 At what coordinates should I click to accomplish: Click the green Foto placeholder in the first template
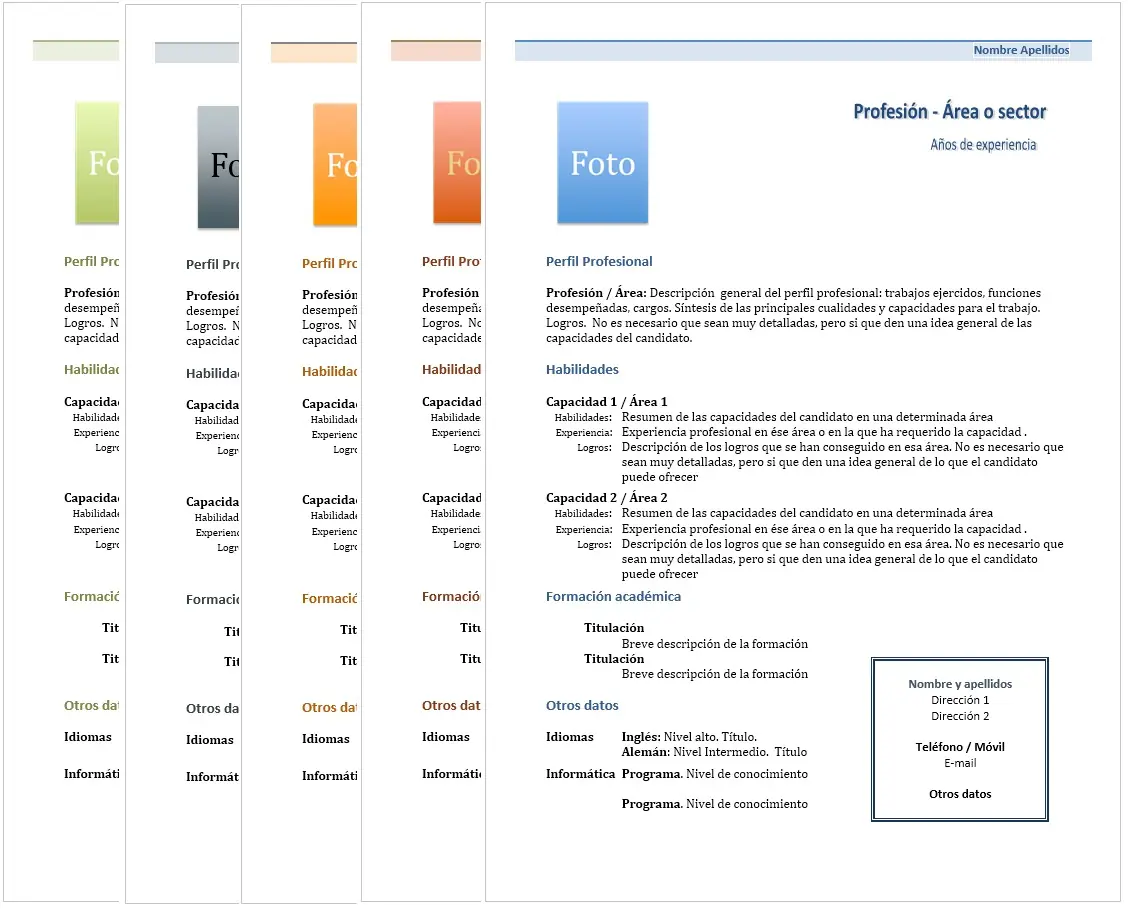point(97,163)
